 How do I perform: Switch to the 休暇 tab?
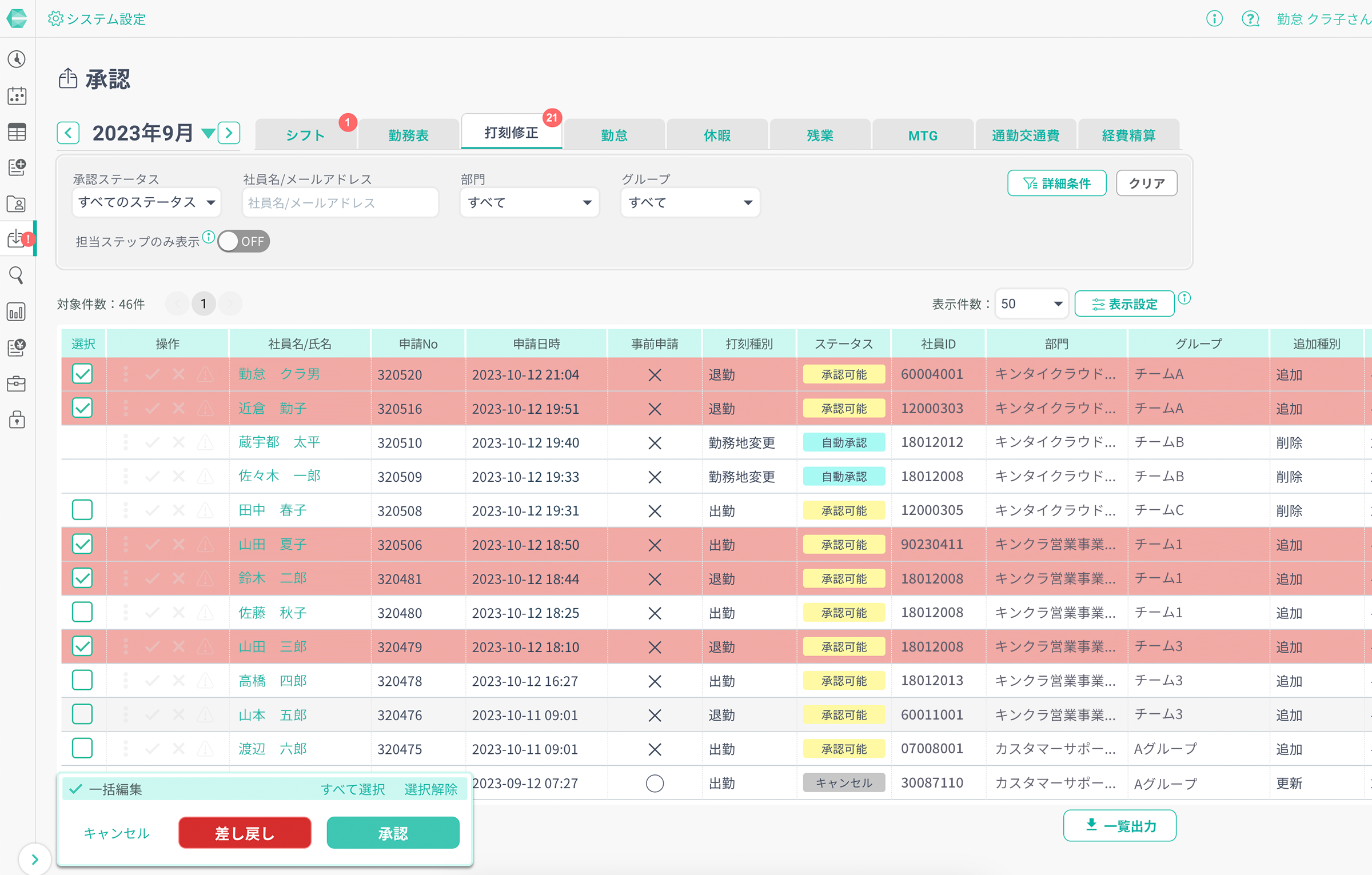point(717,135)
